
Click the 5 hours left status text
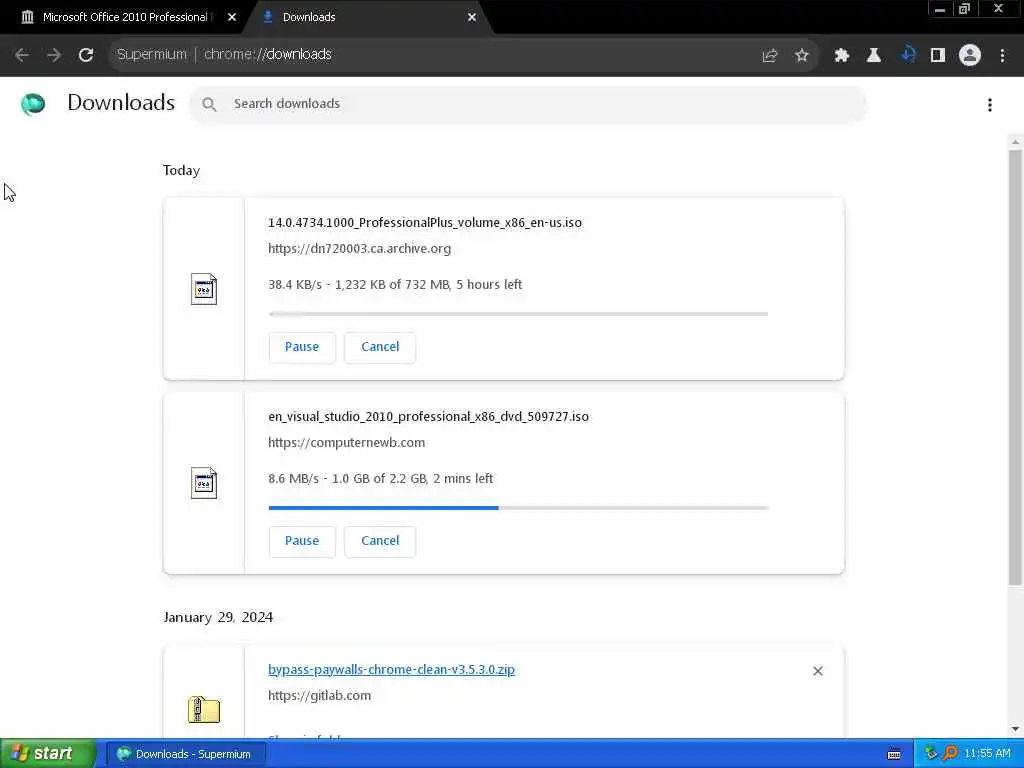click(x=489, y=285)
